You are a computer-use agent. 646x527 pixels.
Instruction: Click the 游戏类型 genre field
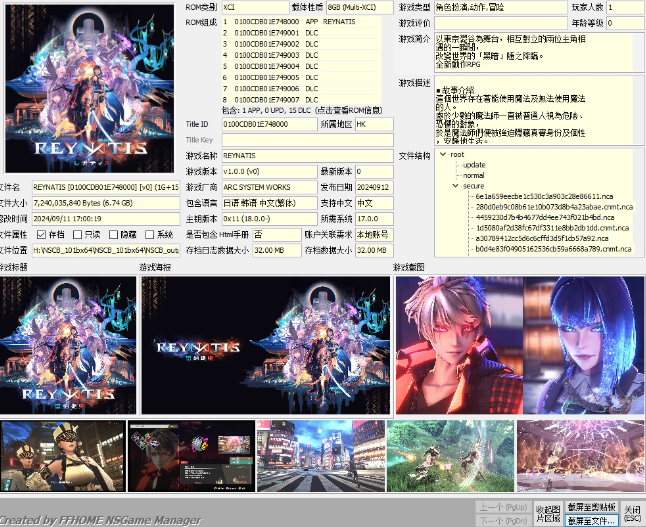[x=501, y=7]
